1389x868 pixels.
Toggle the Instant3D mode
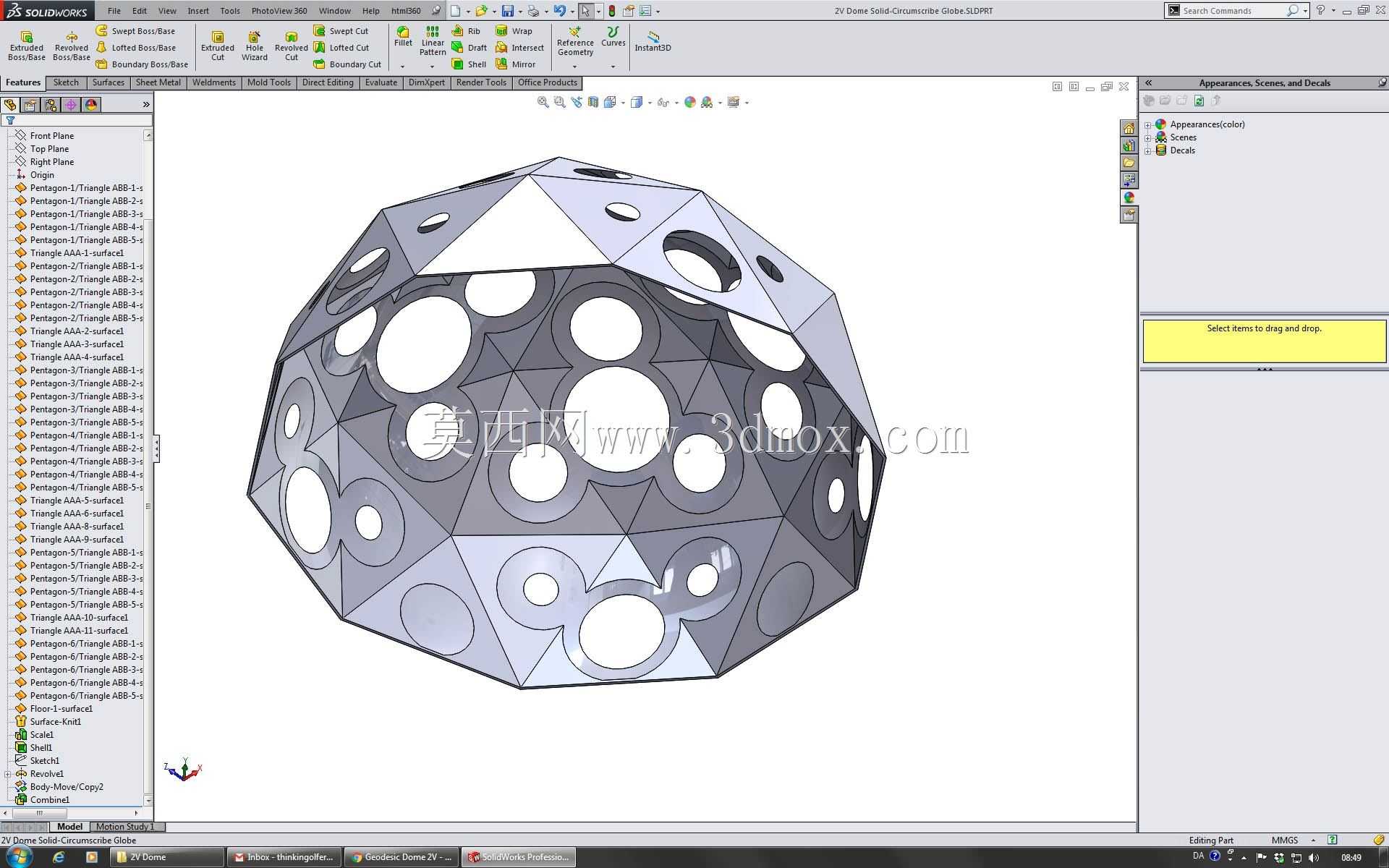click(653, 41)
